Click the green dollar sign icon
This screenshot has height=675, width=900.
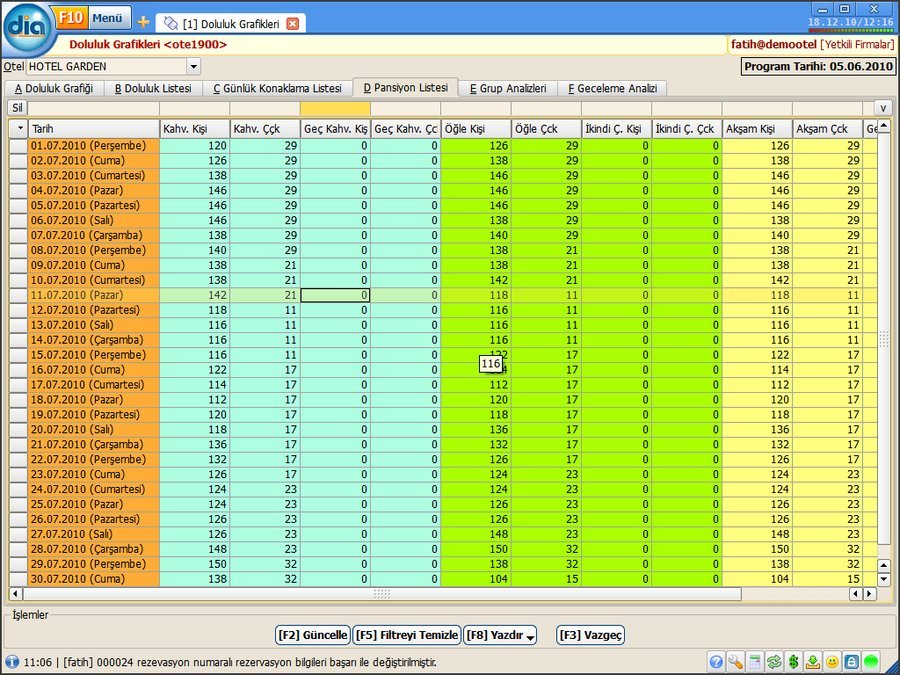(x=793, y=662)
